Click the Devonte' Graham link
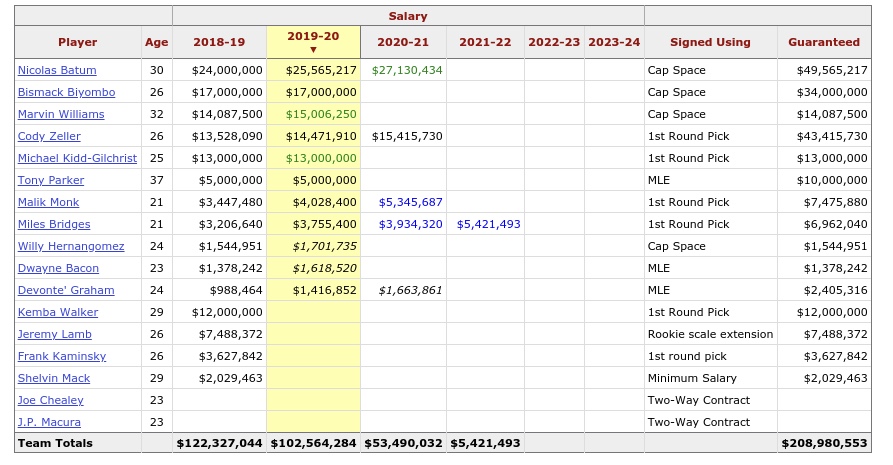The height and width of the screenshot is (465, 893). 66,290
